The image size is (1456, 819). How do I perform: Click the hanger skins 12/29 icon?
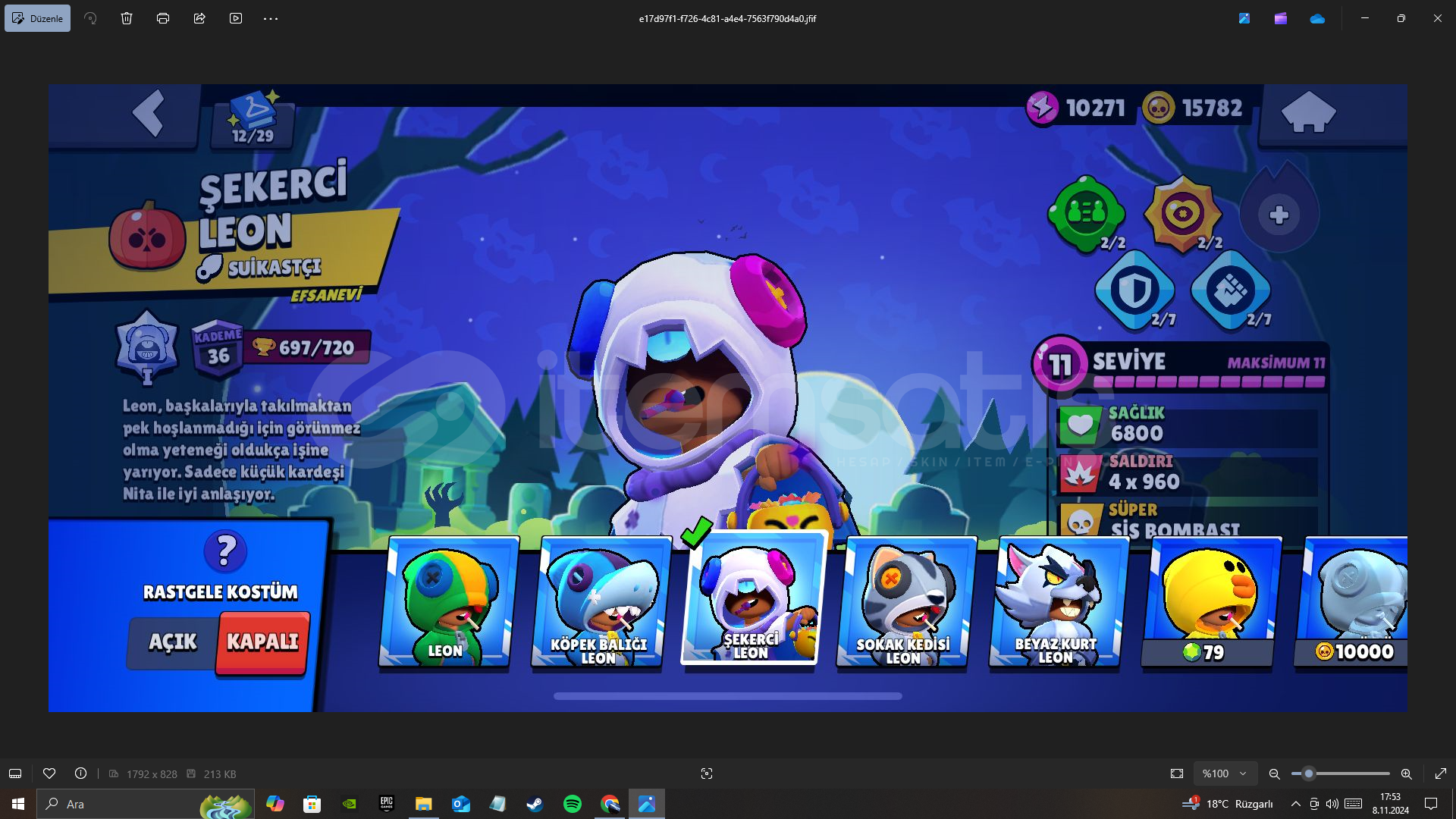(x=254, y=118)
